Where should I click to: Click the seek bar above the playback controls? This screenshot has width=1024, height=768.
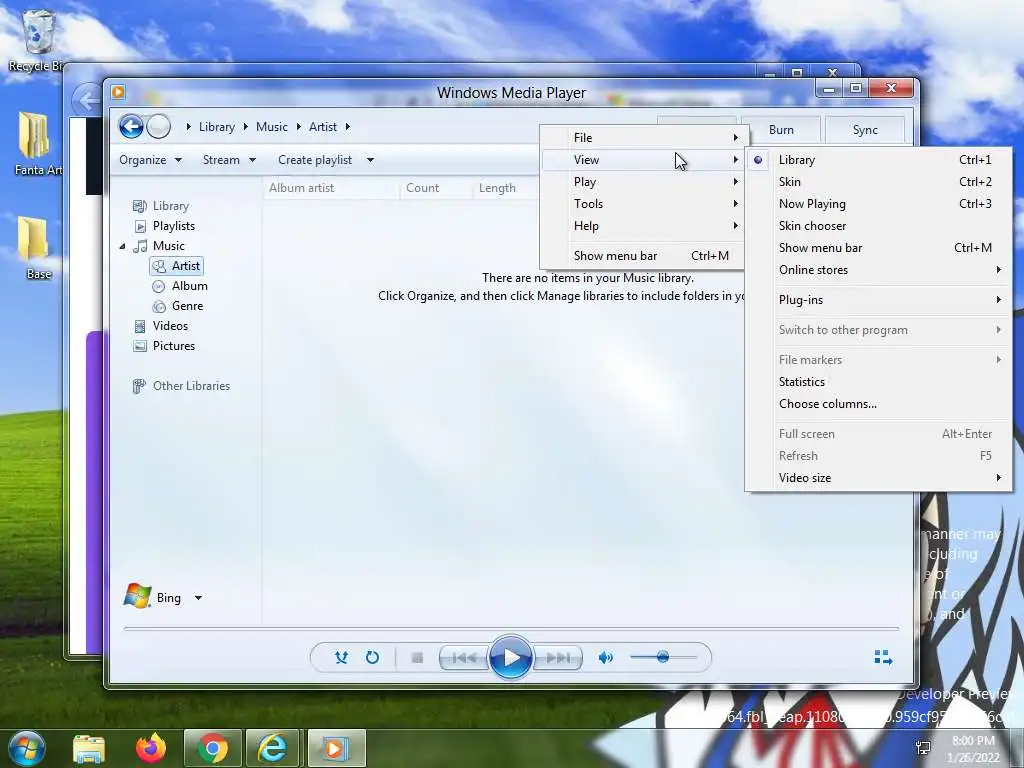511,628
